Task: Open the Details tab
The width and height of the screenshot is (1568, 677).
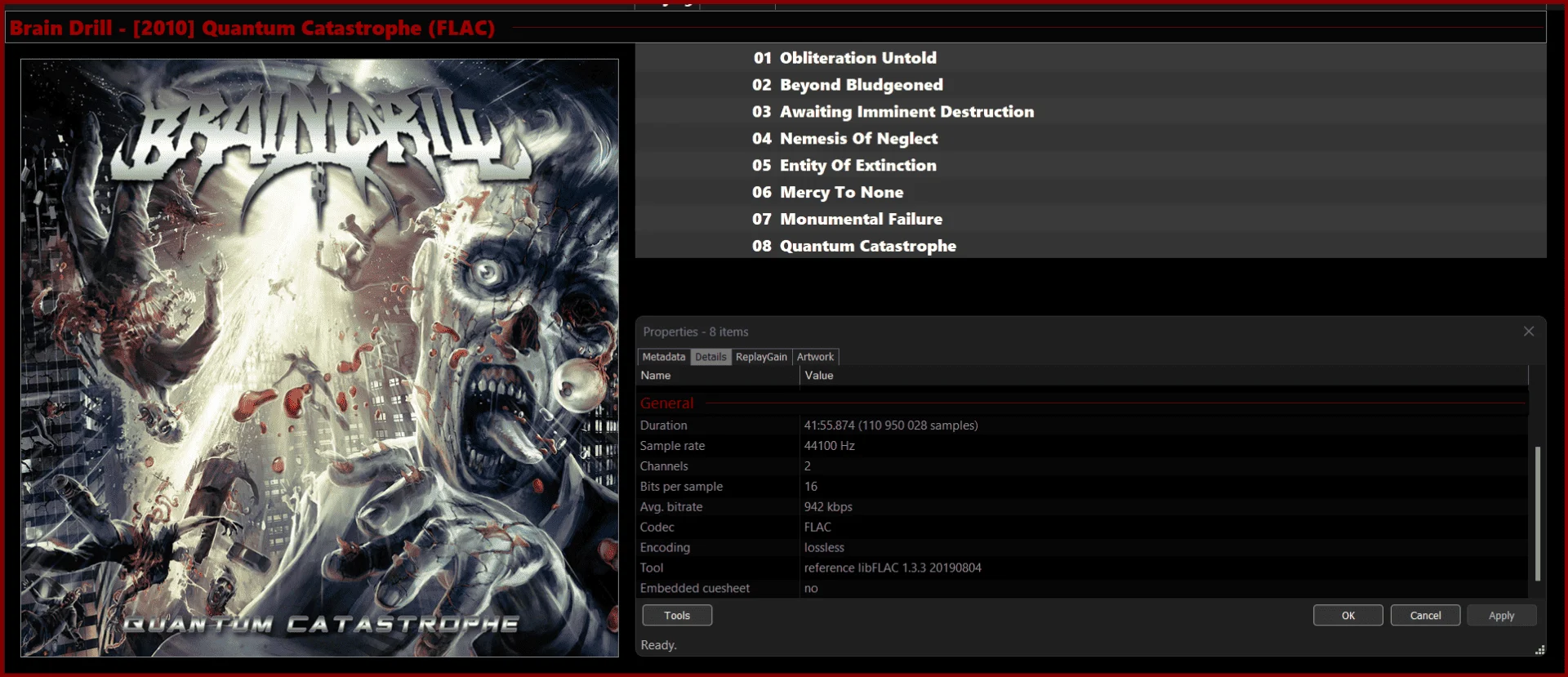Action: (x=710, y=357)
